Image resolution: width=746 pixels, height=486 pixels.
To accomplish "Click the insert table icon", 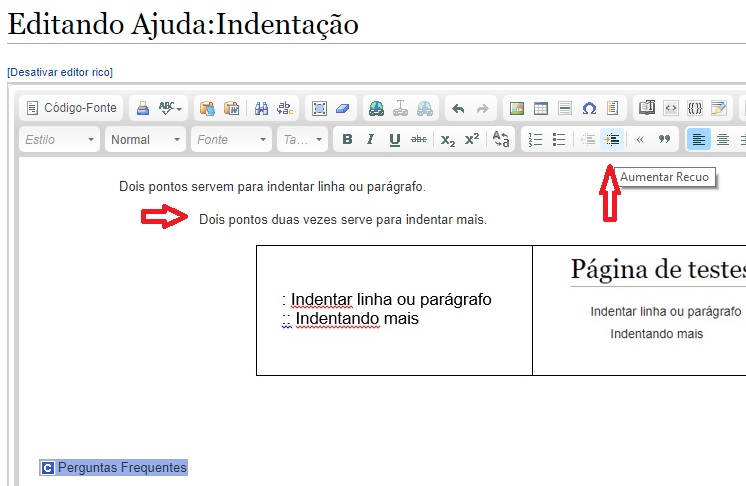I will 541,108.
